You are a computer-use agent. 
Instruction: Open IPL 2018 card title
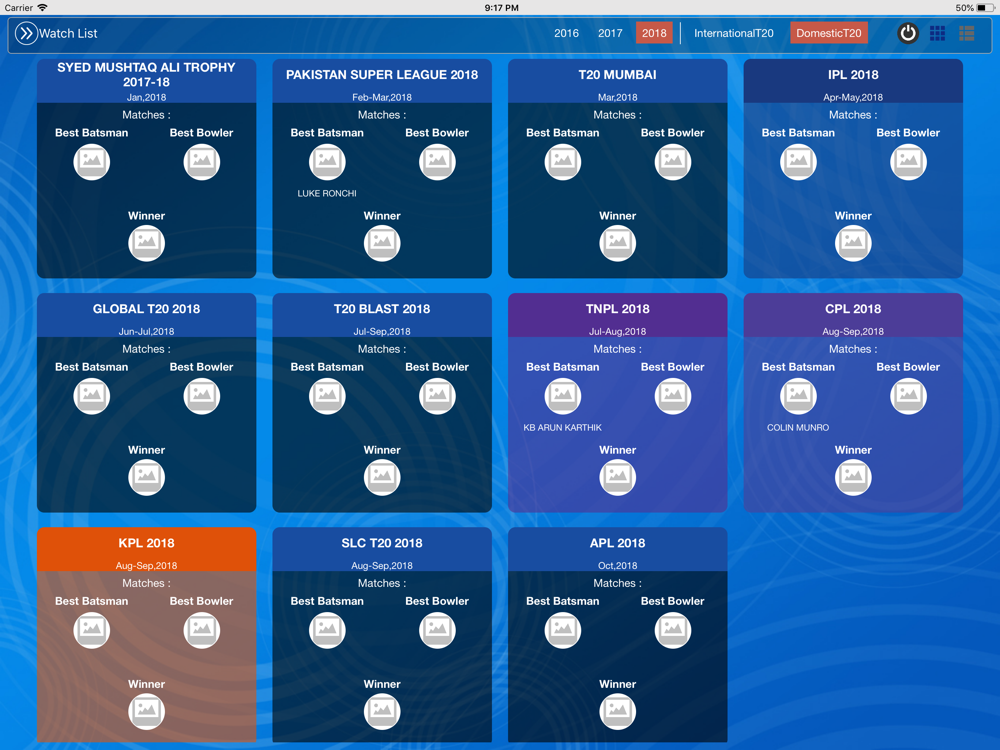coord(853,75)
